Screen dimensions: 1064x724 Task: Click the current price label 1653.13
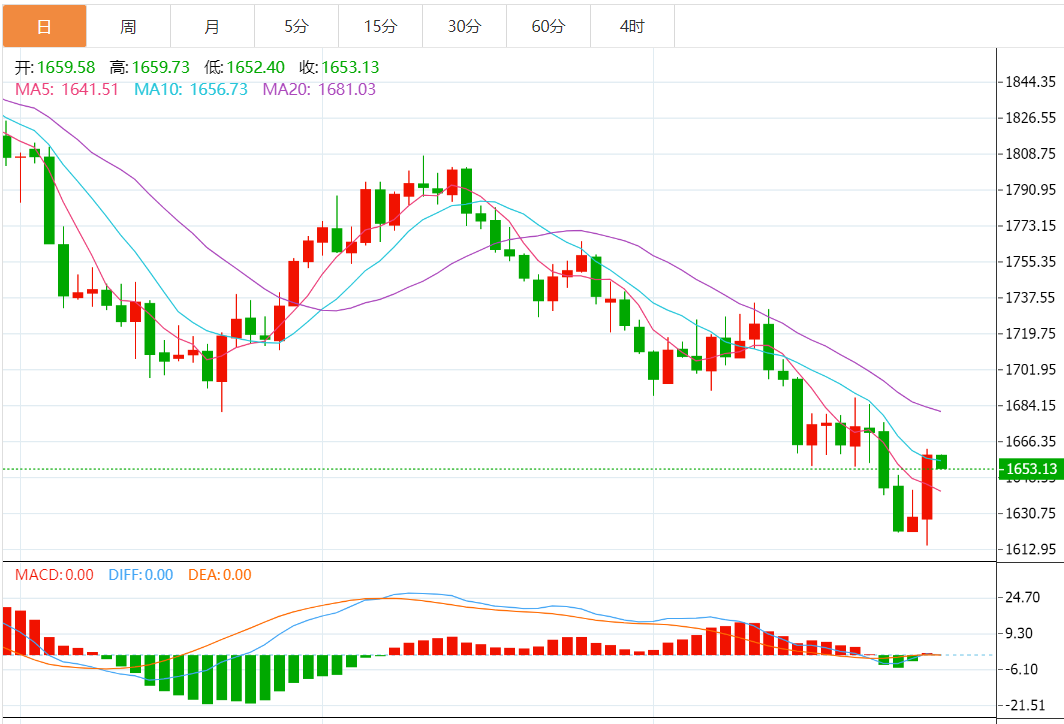(x=1031, y=469)
